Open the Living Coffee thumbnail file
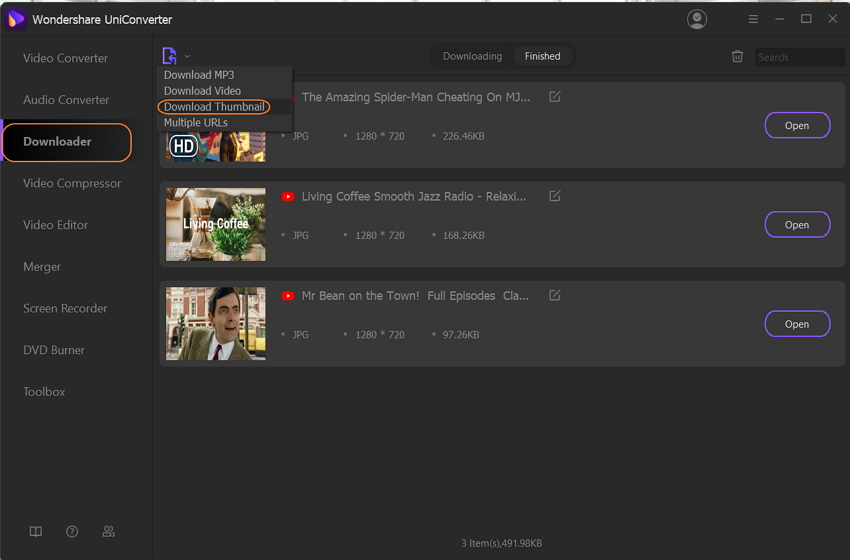The image size is (850, 560). [797, 224]
